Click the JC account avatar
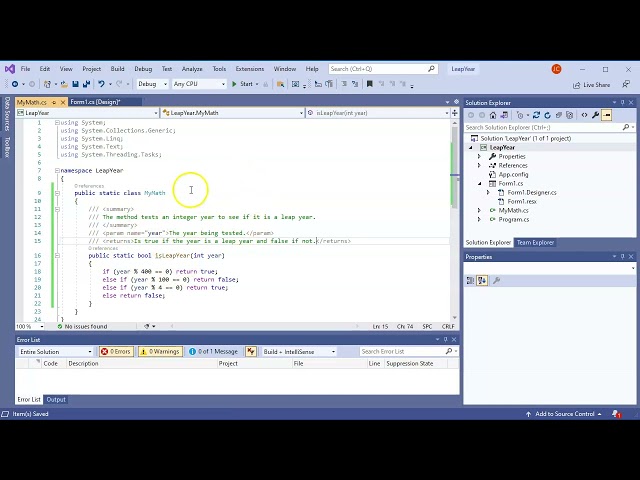640x480 pixels. [x=556, y=69]
